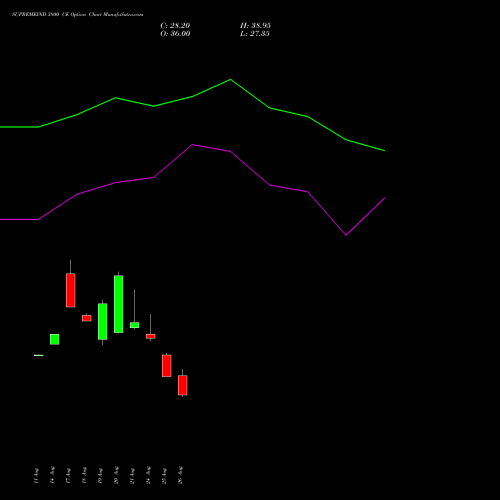Click the 20 Aug date label

coord(116,475)
